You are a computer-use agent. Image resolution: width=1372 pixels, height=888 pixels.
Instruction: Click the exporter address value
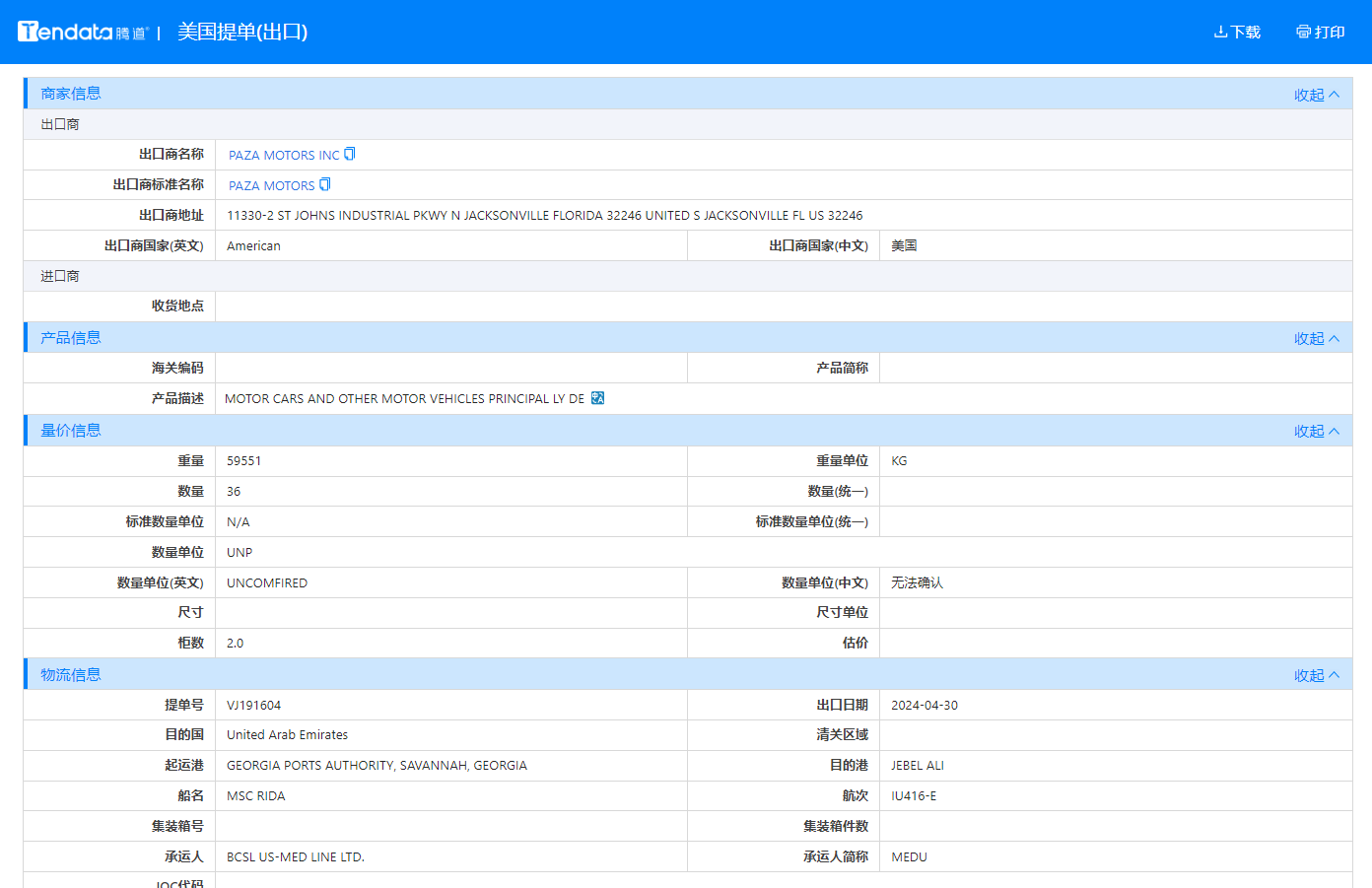pos(544,216)
